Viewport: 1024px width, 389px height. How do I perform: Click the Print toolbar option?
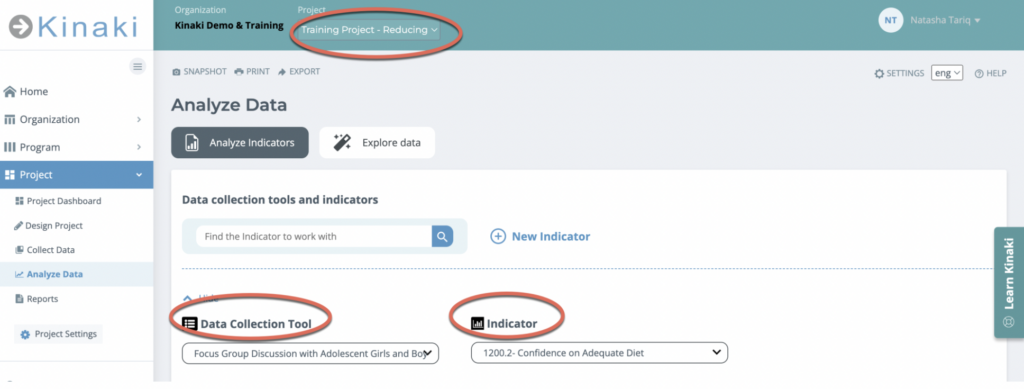(x=252, y=72)
